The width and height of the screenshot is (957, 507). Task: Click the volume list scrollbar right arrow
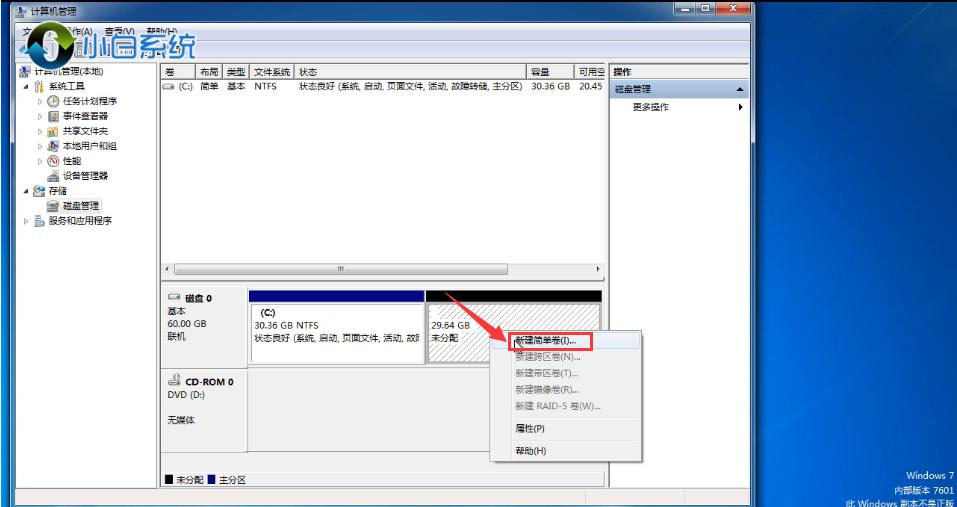click(598, 269)
